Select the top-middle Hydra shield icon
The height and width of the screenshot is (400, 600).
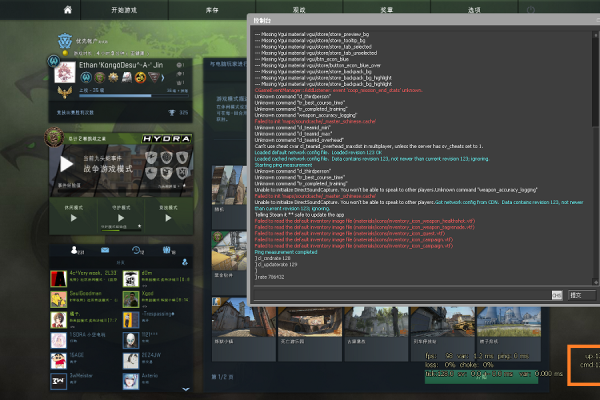point(166,157)
